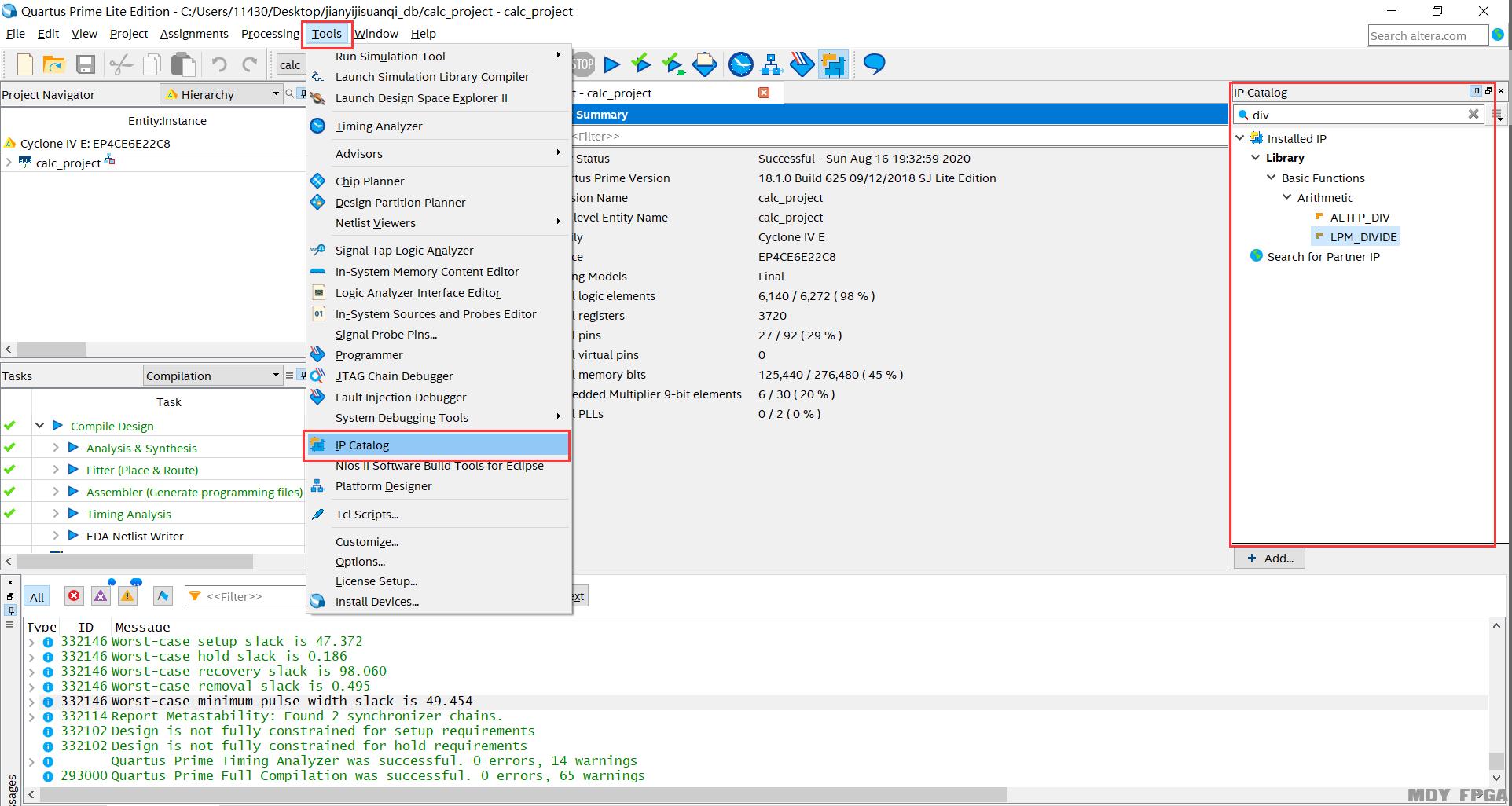Filter messages by error red X icon
The image size is (1512, 806).
pos(74,596)
